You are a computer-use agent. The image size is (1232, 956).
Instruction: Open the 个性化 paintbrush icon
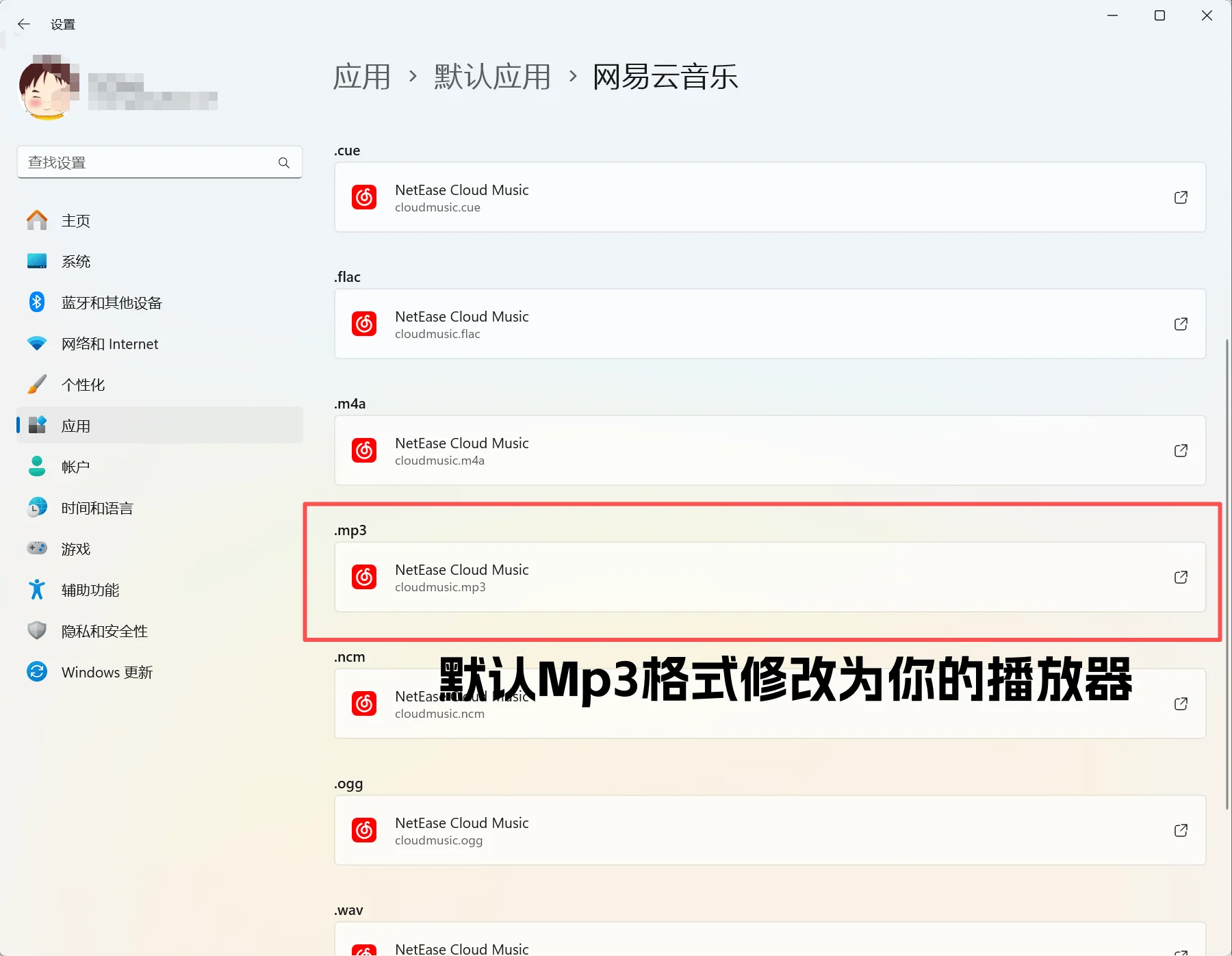click(37, 385)
